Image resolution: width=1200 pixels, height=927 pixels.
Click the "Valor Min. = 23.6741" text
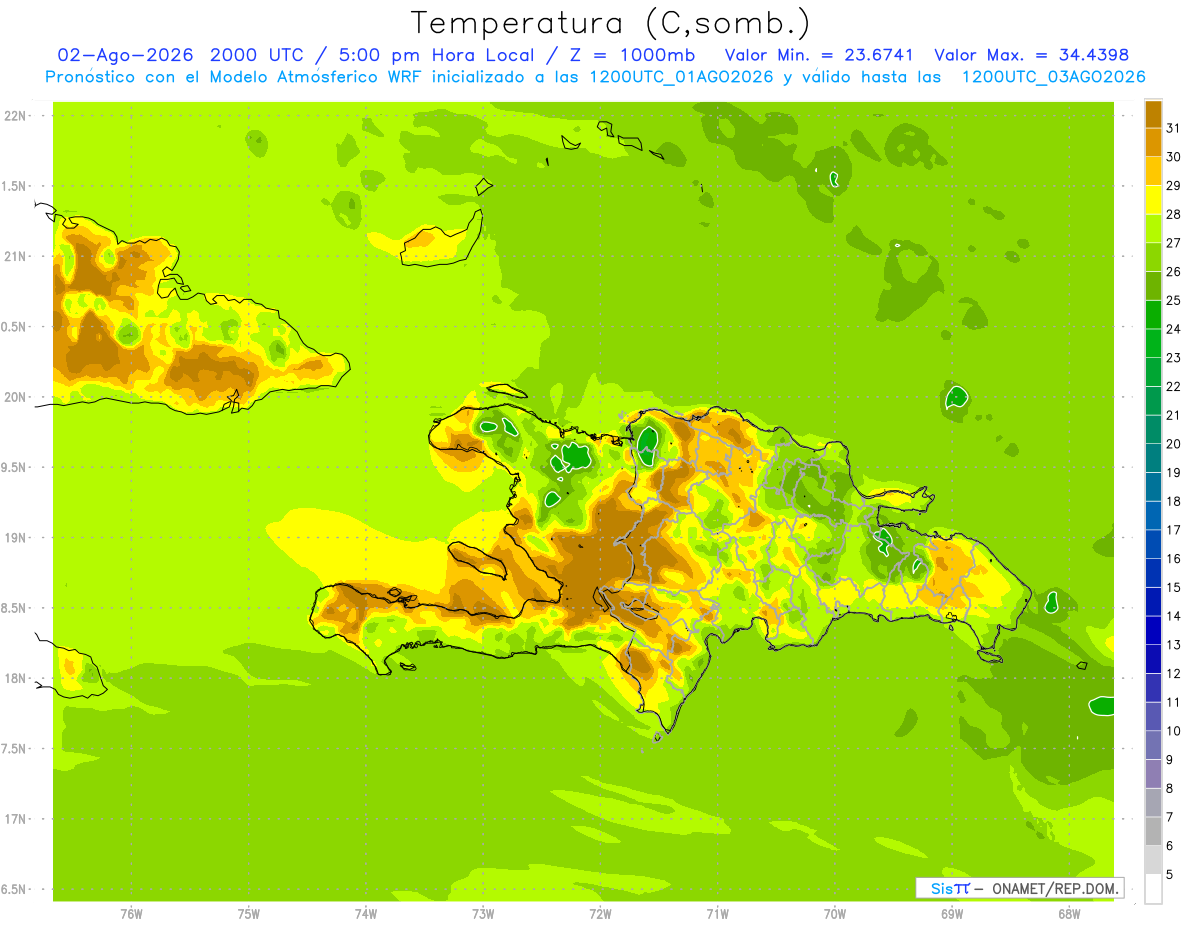click(819, 55)
